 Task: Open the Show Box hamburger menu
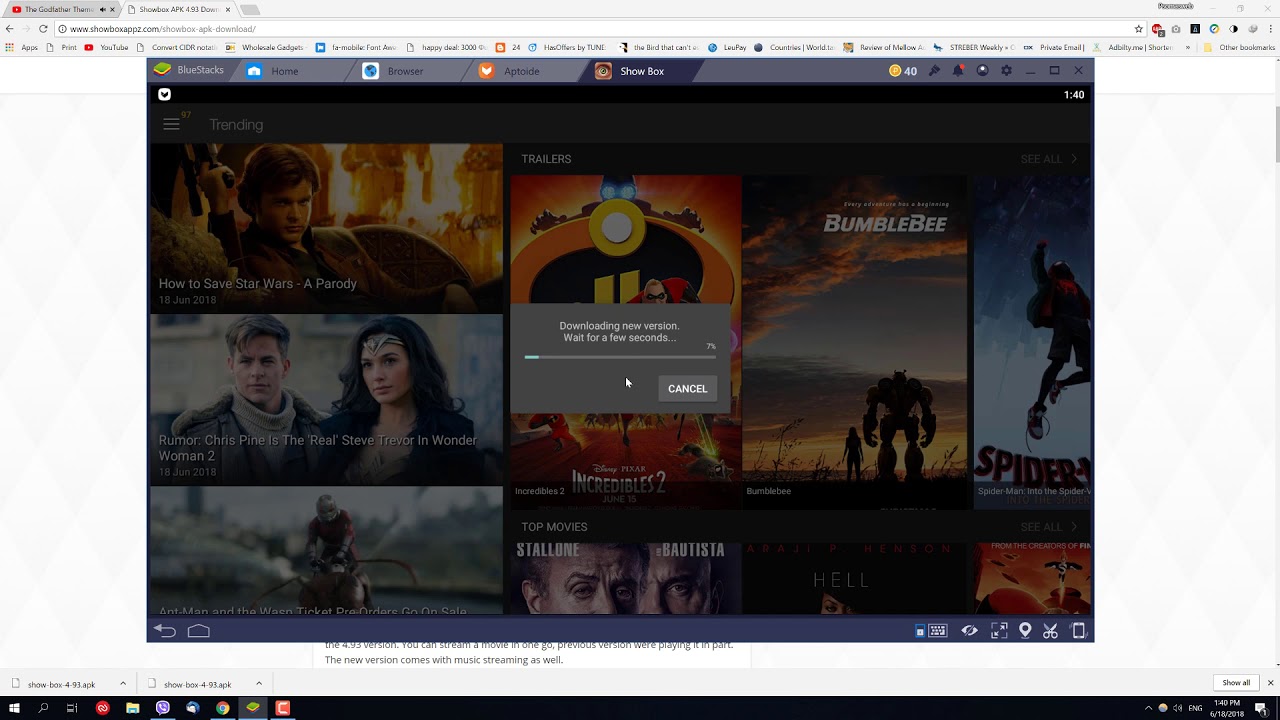click(x=171, y=124)
